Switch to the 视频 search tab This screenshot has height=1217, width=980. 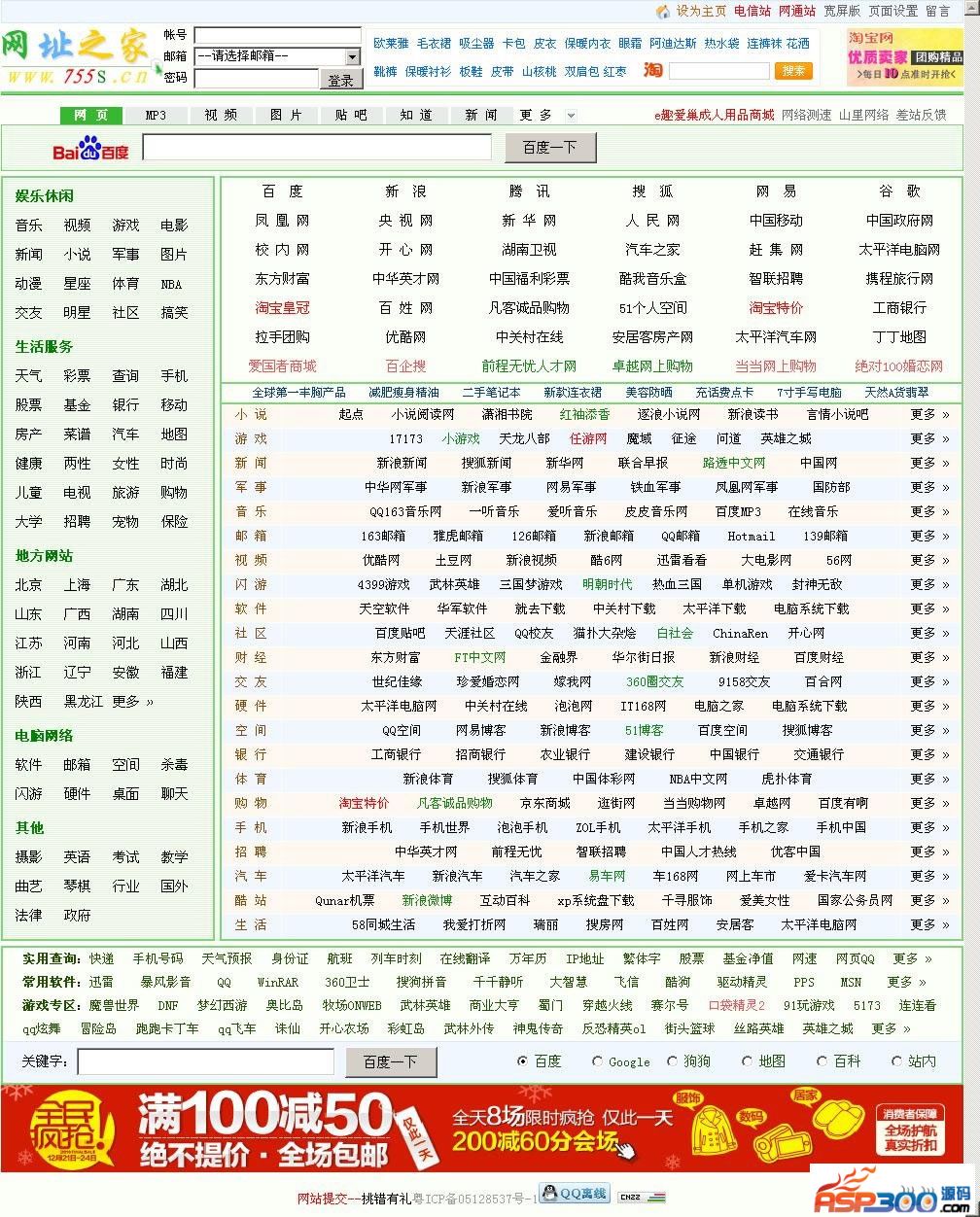coord(221,115)
